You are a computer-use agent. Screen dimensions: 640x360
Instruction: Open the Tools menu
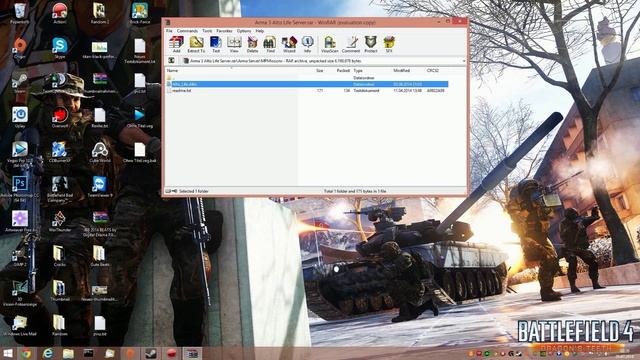207,31
